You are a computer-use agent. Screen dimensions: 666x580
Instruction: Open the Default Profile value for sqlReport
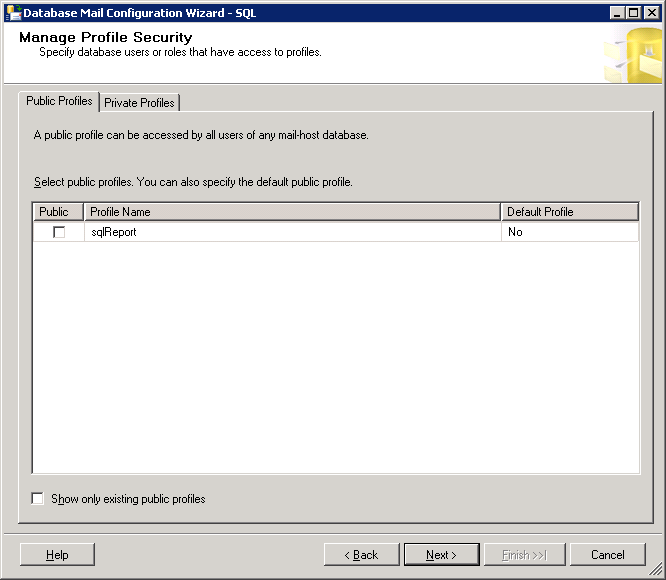point(569,232)
